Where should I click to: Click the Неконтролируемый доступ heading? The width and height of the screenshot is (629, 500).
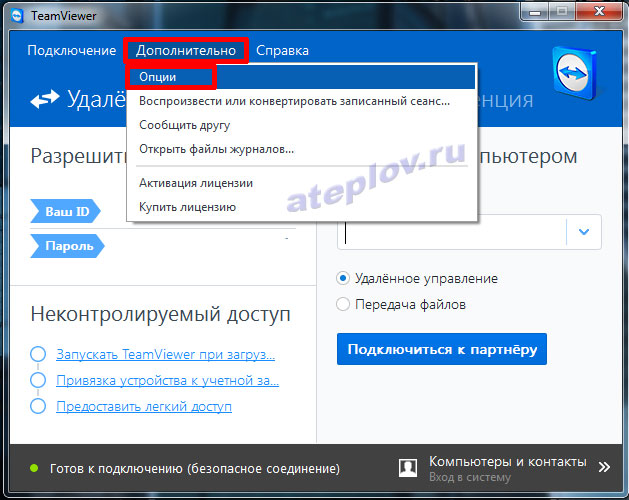click(x=160, y=314)
